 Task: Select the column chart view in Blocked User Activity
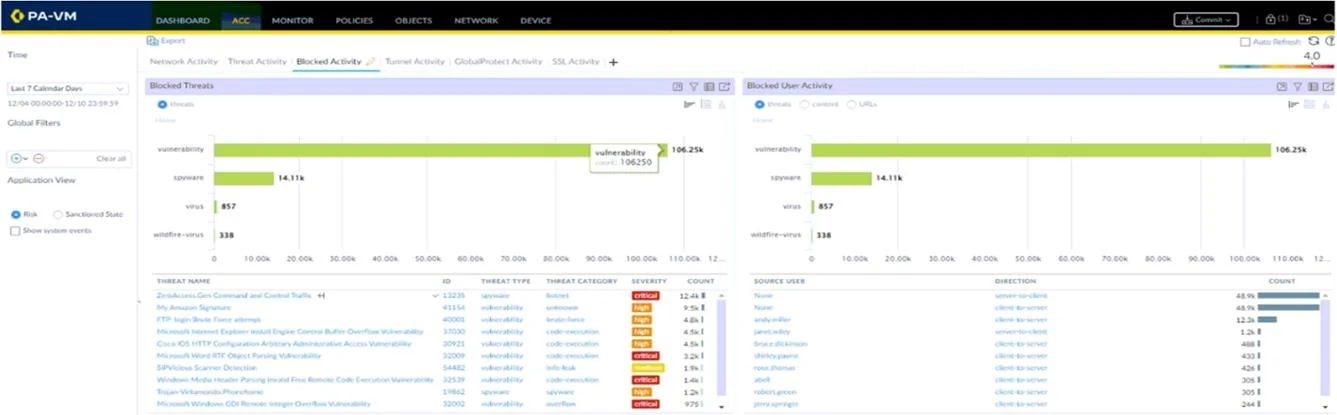(1326, 104)
